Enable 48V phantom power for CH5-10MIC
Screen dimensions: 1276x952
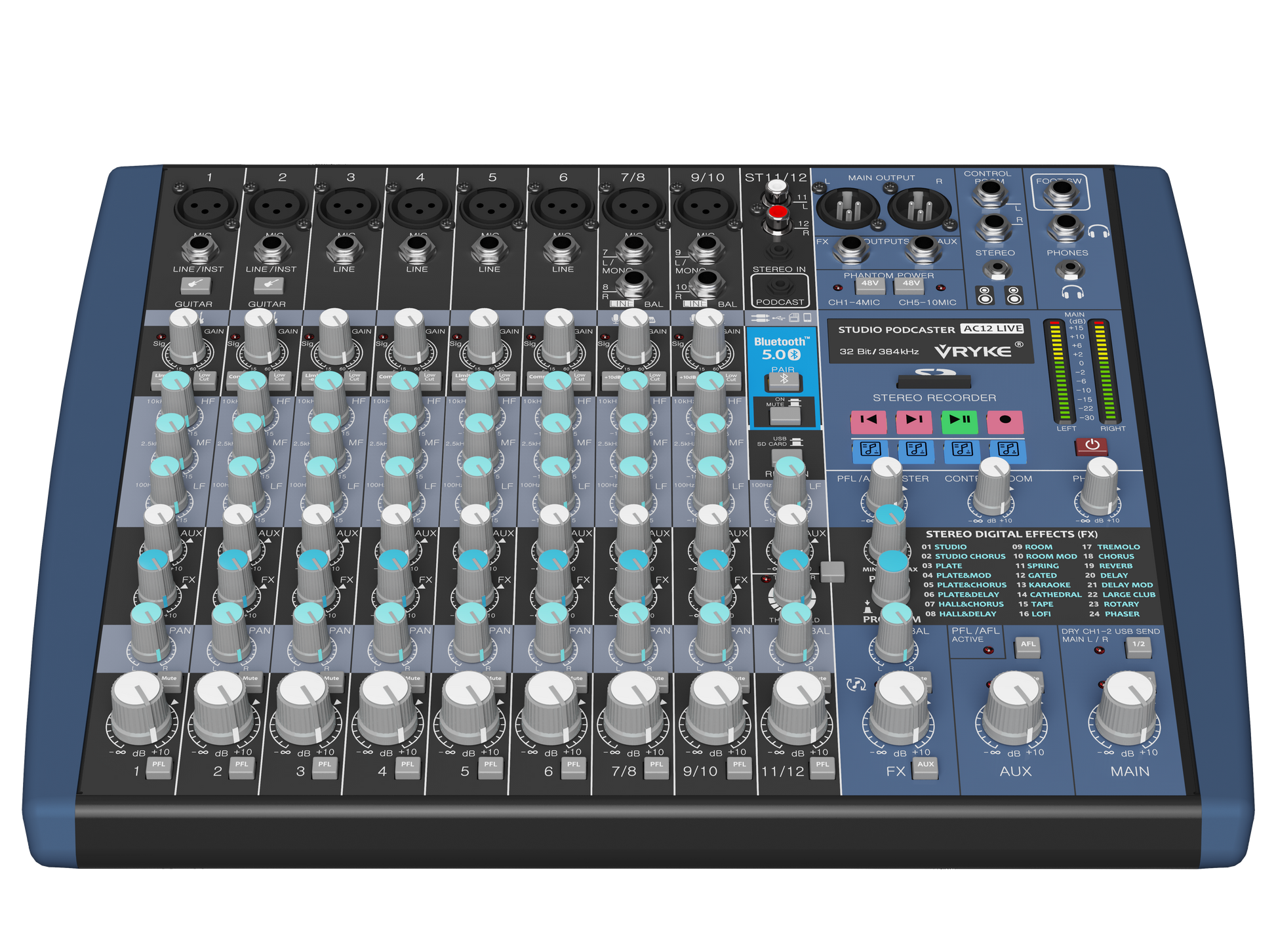(910, 286)
